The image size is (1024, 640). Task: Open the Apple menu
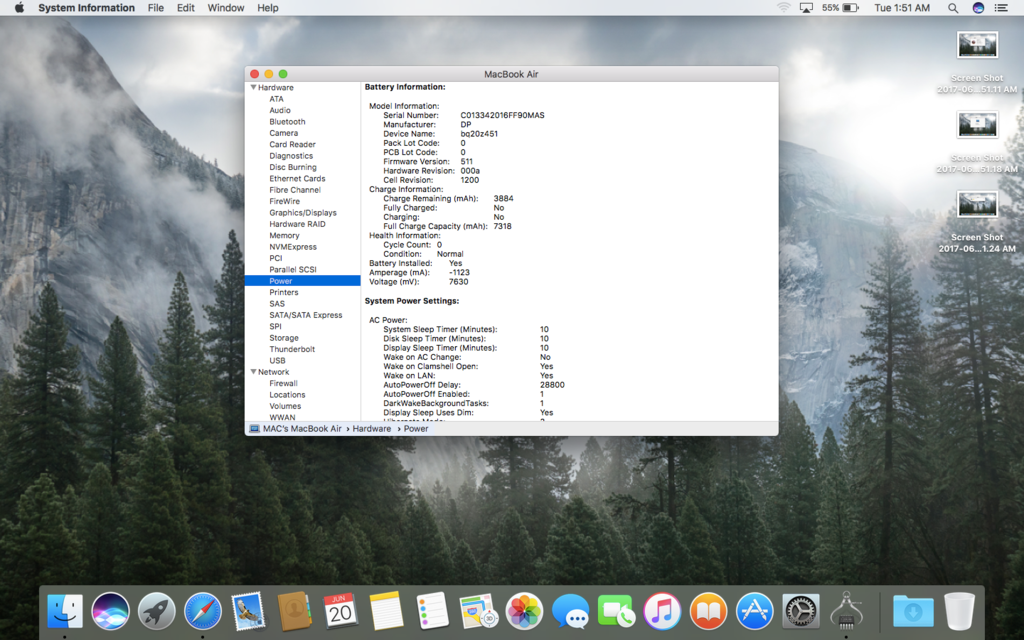(x=19, y=8)
